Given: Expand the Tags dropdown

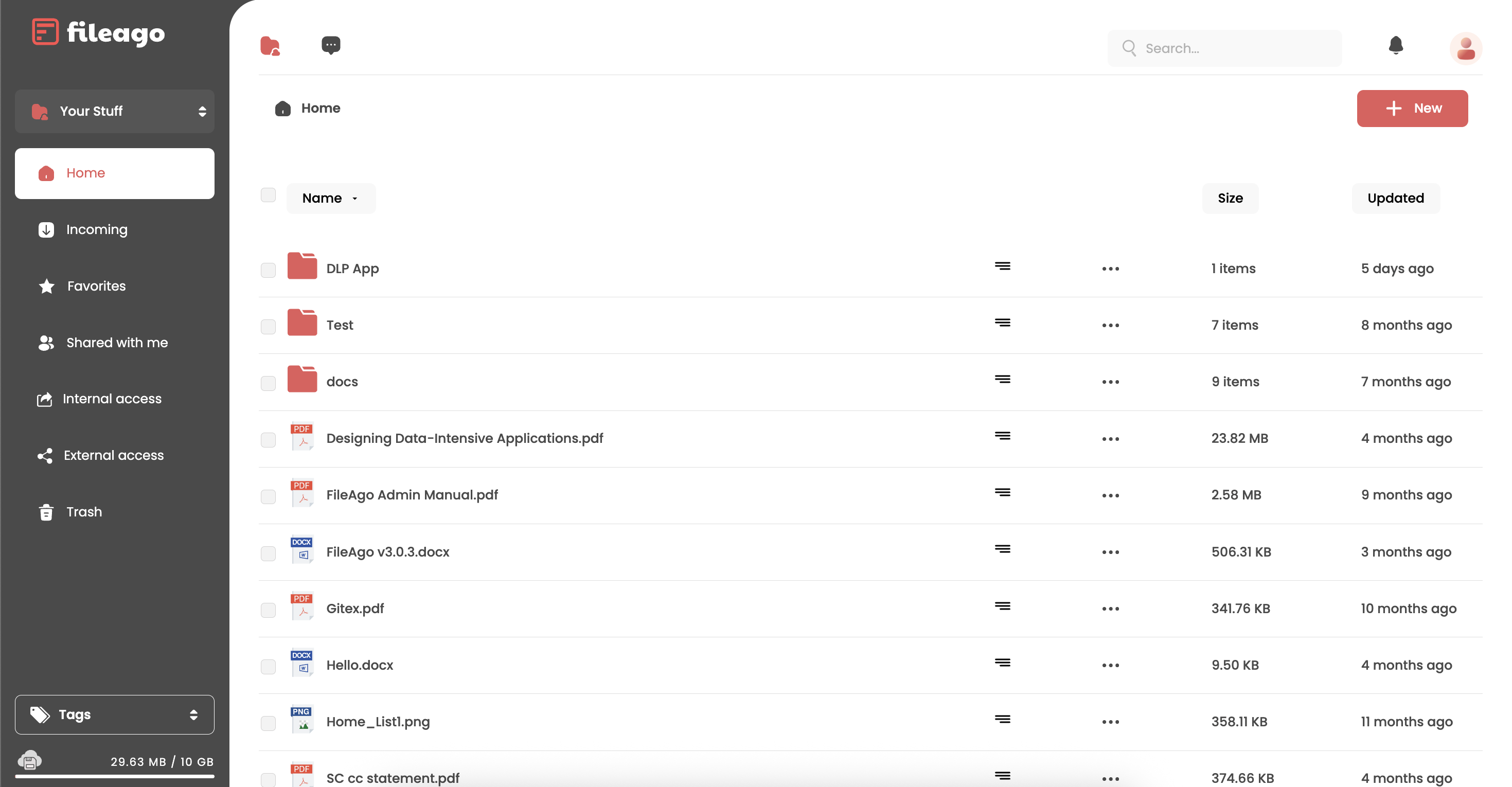Looking at the screenshot, I should 114,714.
